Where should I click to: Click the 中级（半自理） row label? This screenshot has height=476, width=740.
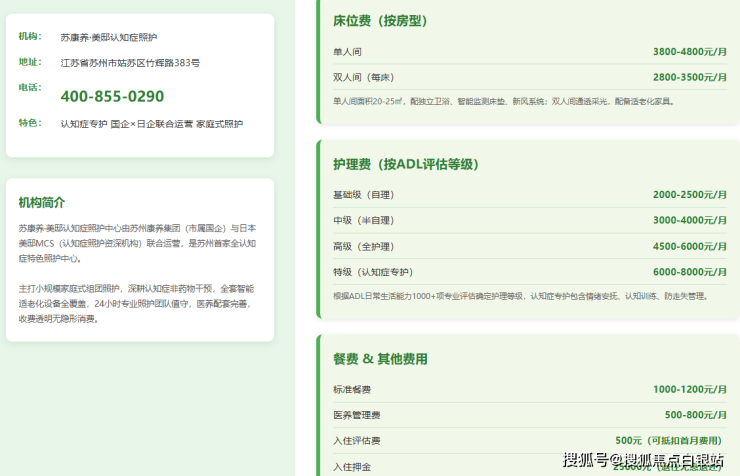363,220
